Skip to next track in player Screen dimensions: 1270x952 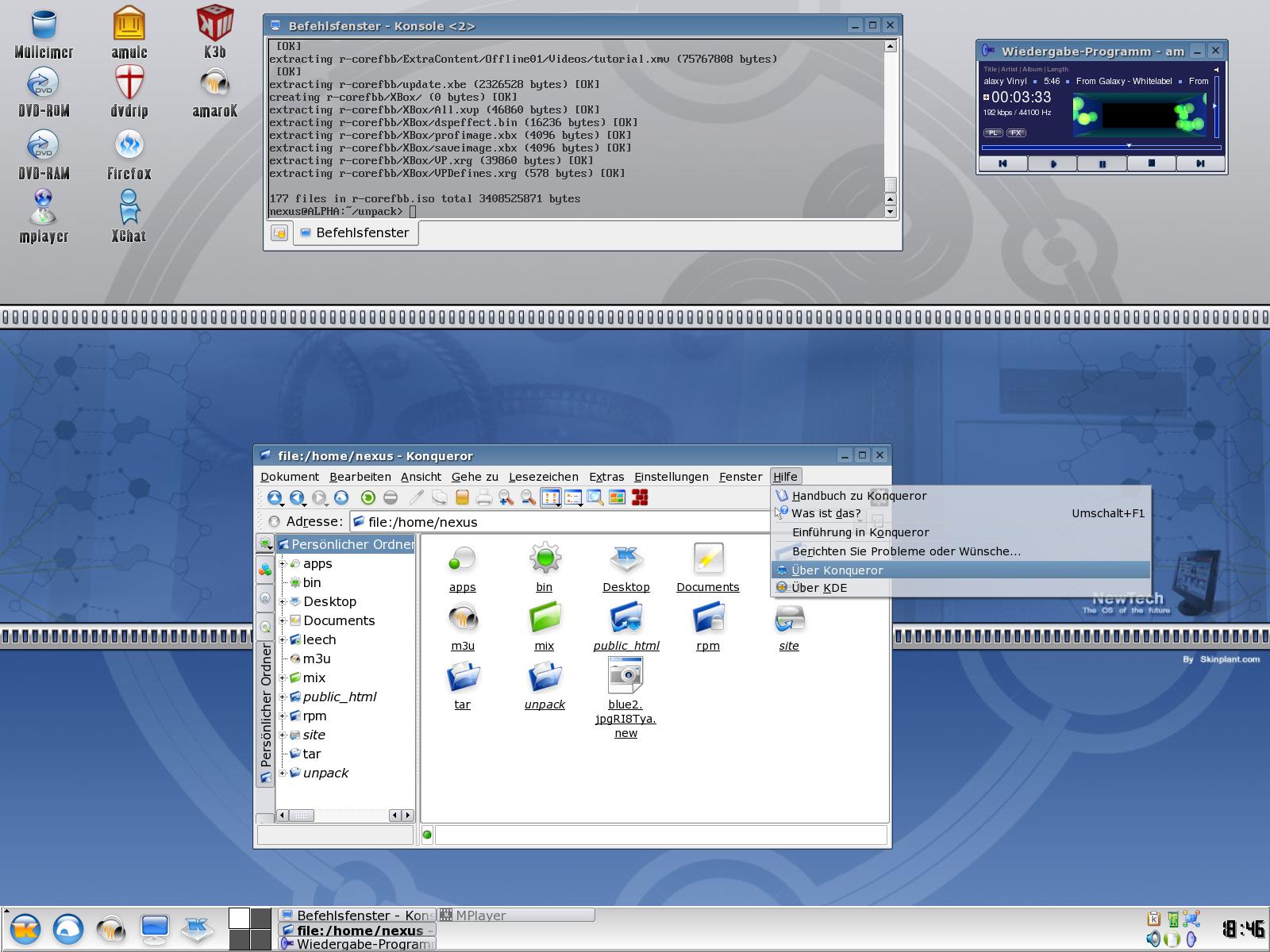1199,163
